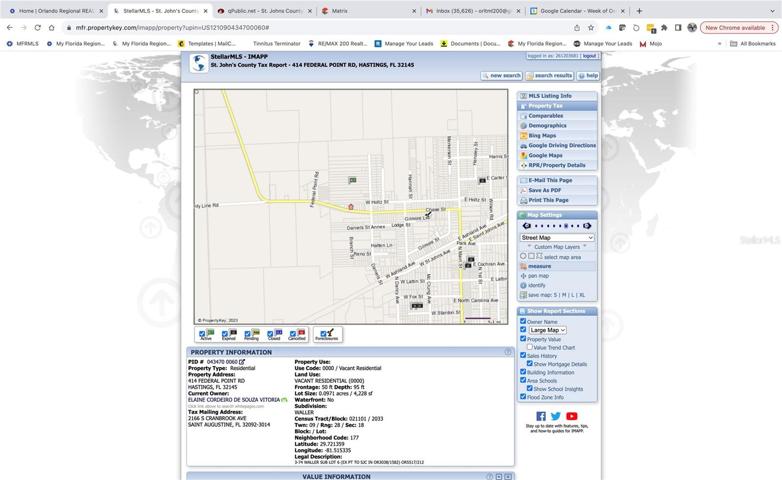Viewport: 782px width, 480px height.
Task: Open the Street Map type dropdown
Action: tap(557, 238)
